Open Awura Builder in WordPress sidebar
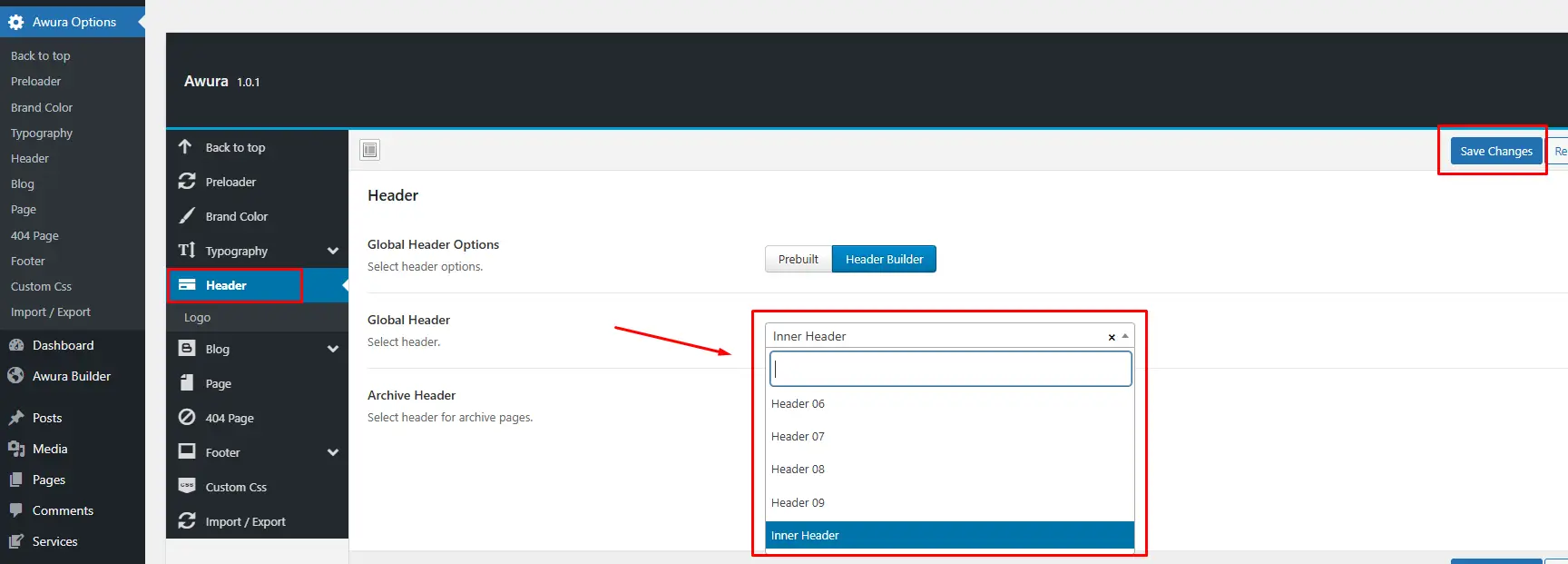The width and height of the screenshot is (1568, 564). click(73, 376)
